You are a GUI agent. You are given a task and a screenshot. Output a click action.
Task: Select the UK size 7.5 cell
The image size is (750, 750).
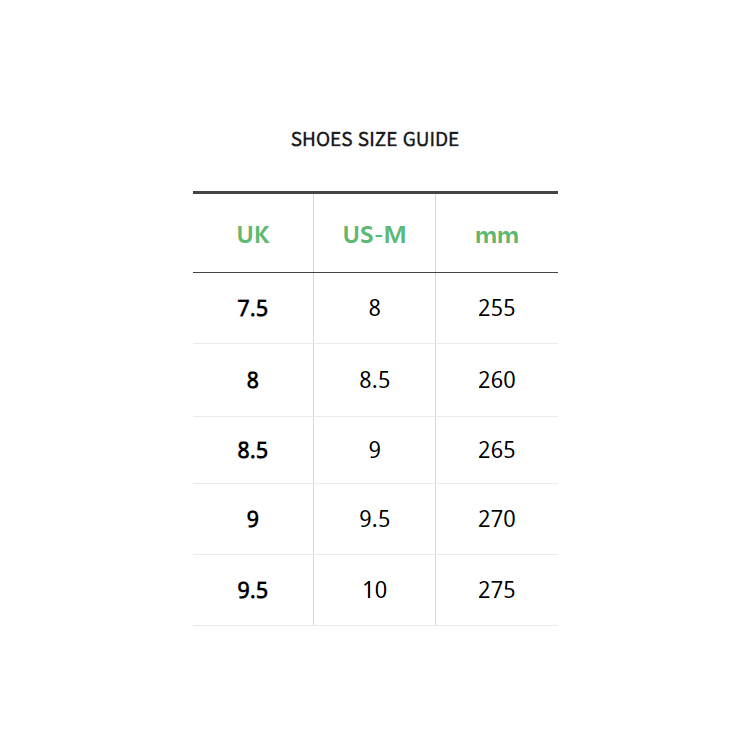click(x=253, y=309)
